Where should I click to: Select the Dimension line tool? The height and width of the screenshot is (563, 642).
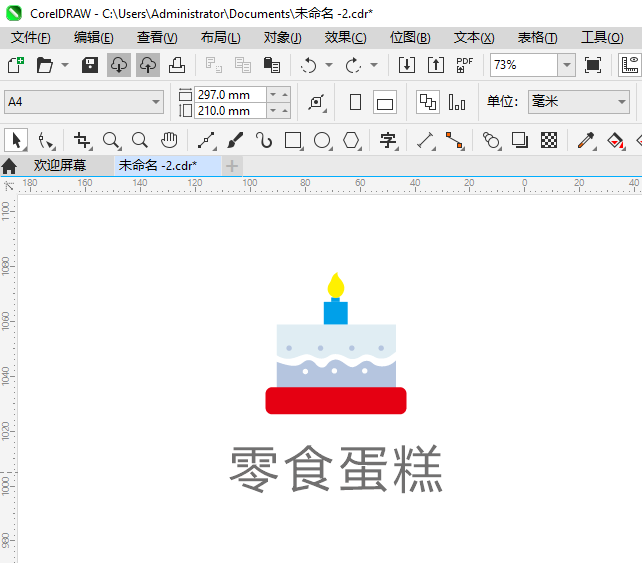(x=426, y=141)
